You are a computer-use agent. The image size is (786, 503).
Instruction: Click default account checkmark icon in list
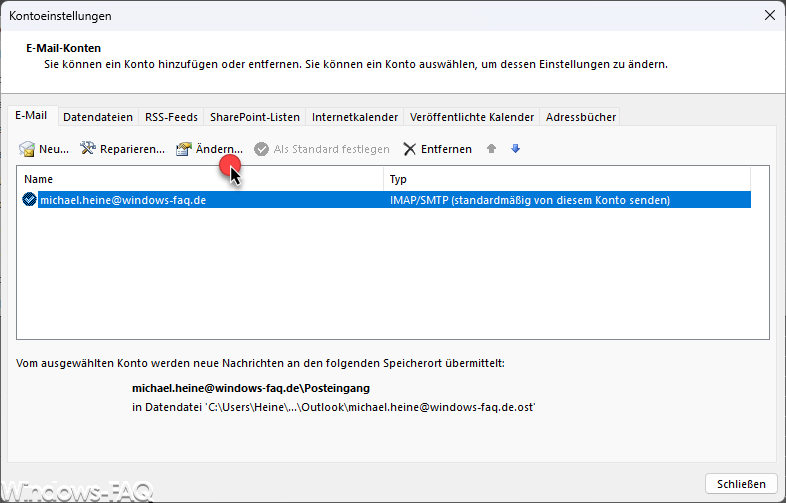click(x=29, y=200)
